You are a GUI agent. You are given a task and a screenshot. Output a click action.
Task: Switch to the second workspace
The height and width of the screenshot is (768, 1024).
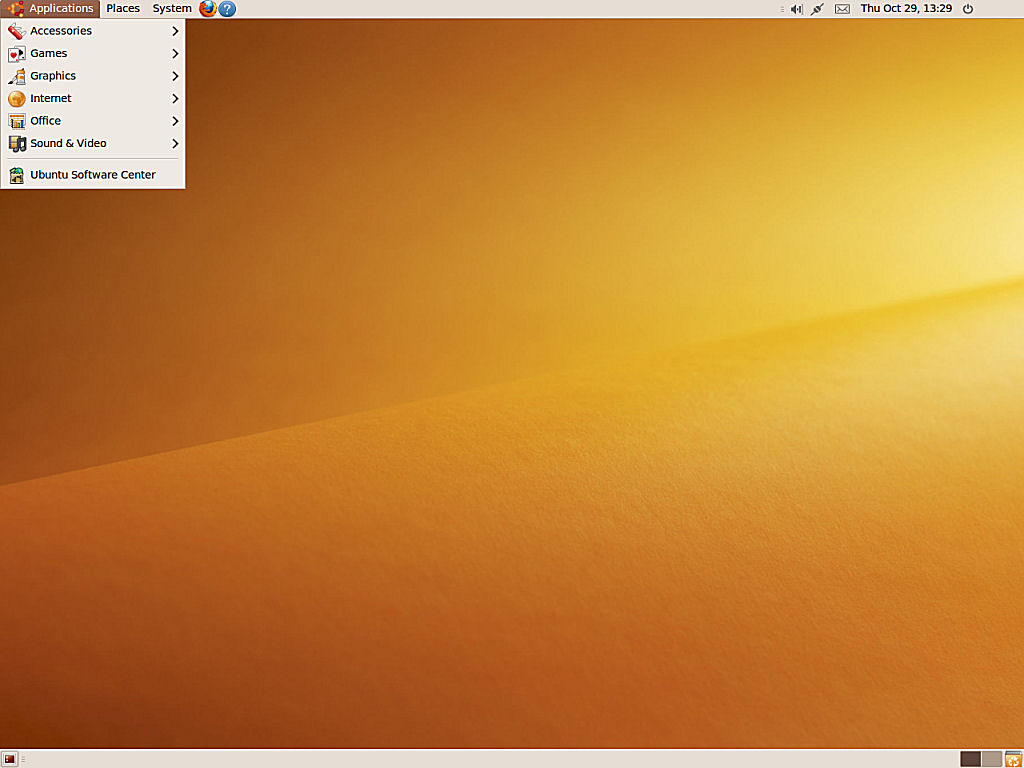(x=991, y=758)
